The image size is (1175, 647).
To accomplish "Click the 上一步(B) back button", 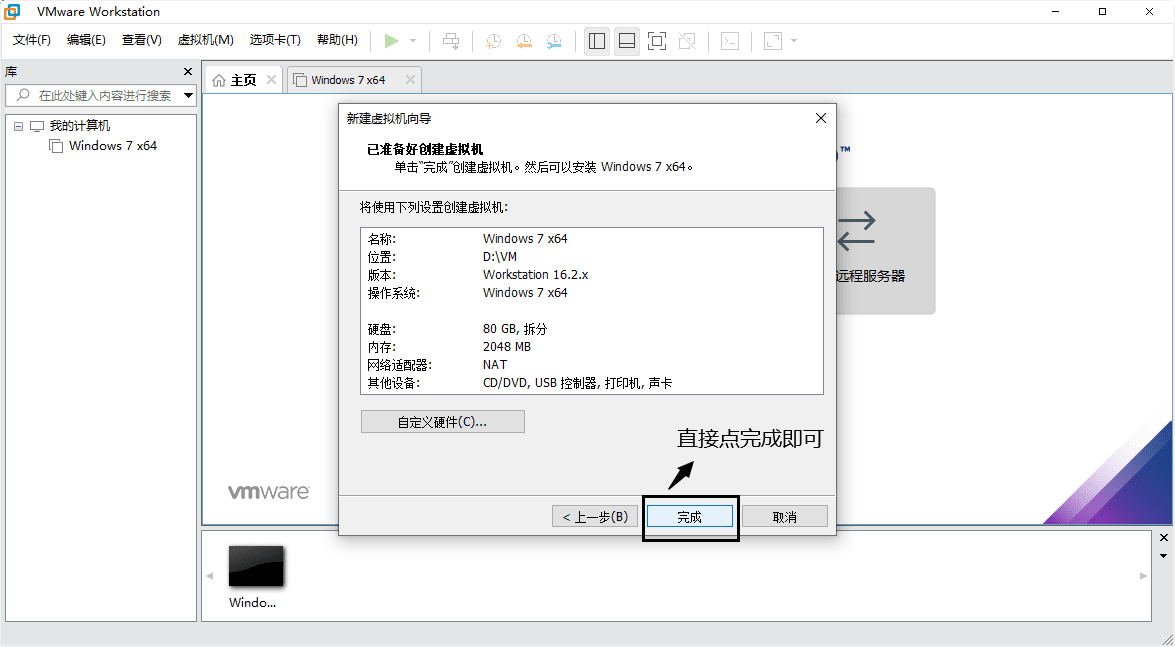I will 595,517.
